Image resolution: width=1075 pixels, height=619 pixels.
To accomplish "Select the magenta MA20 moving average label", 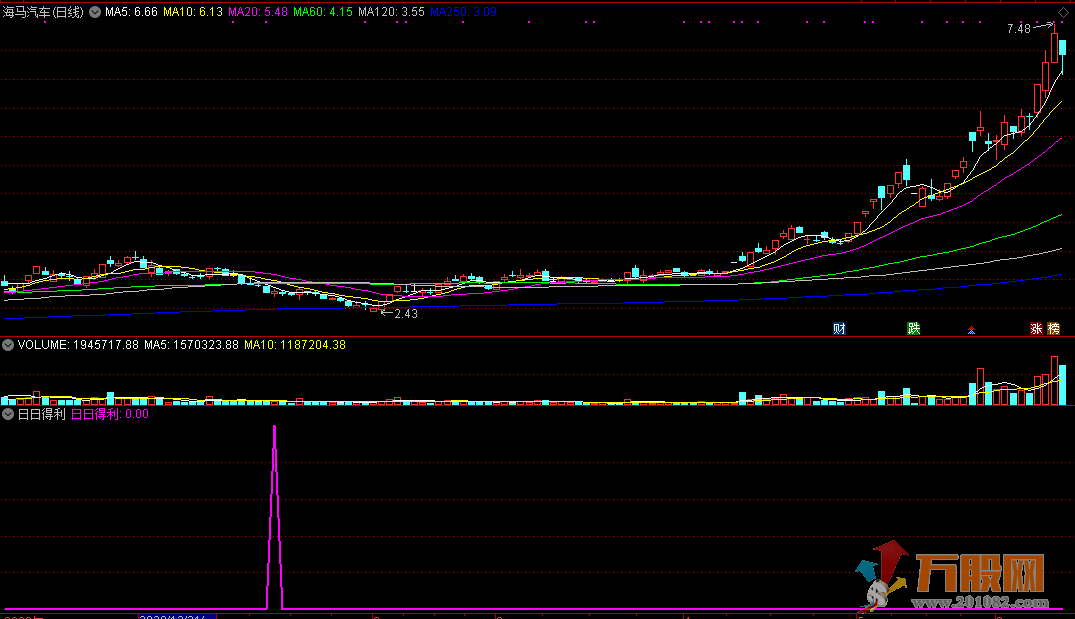I will 258,12.
